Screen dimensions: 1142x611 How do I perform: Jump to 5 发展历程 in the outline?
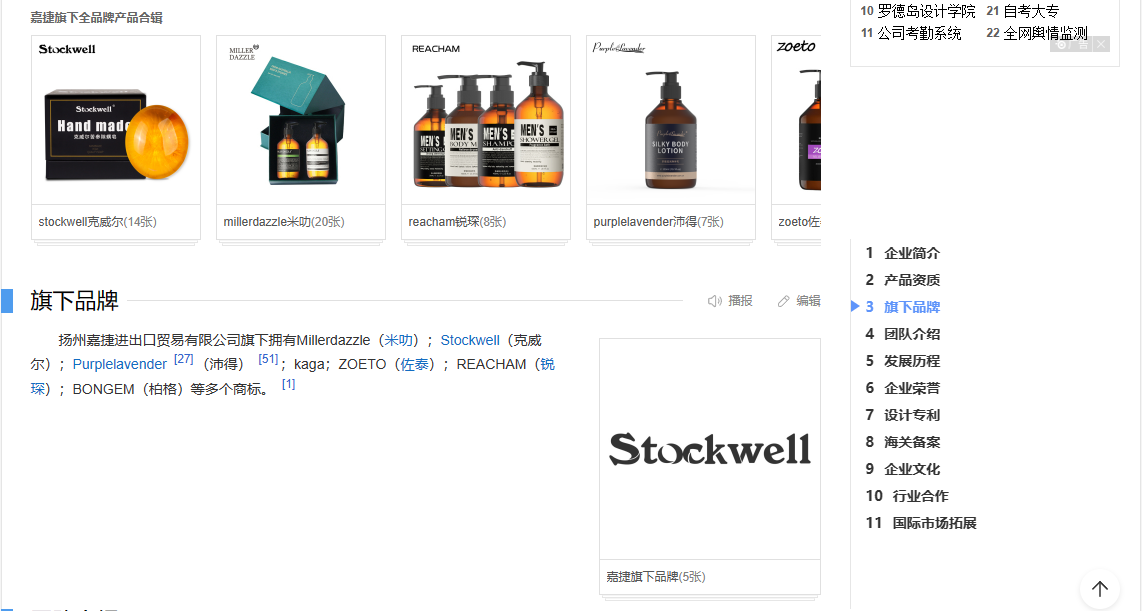pyautogui.click(x=902, y=361)
